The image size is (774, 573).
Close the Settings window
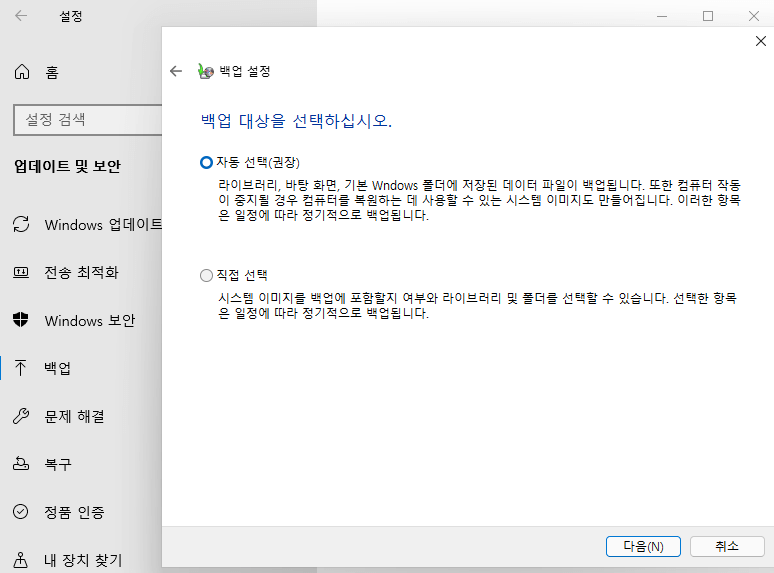click(753, 16)
